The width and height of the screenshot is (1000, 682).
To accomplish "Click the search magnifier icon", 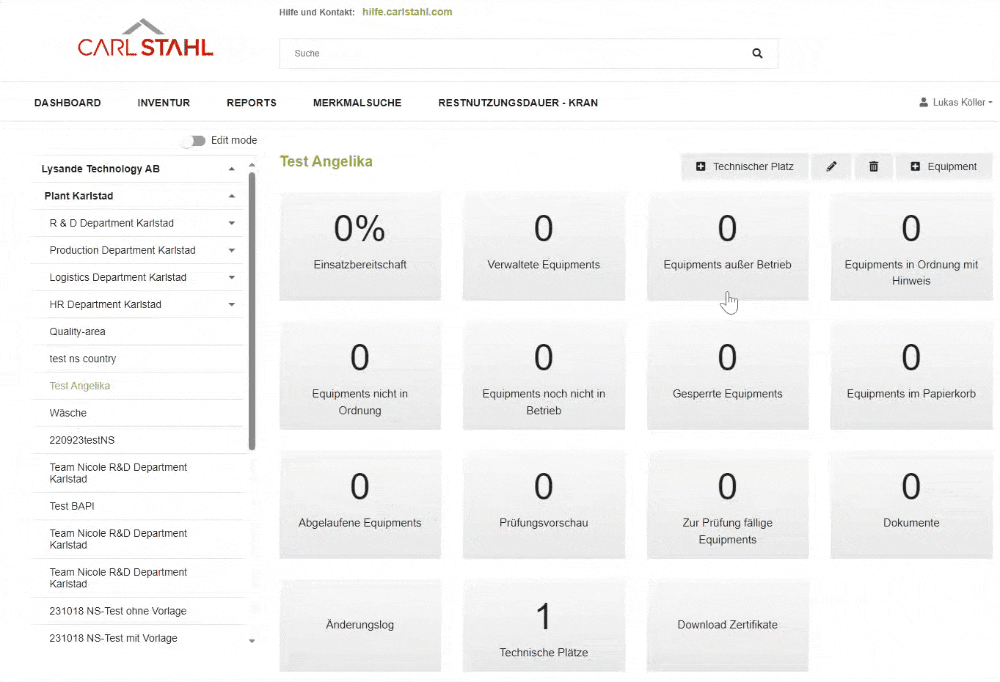I will click(x=757, y=53).
